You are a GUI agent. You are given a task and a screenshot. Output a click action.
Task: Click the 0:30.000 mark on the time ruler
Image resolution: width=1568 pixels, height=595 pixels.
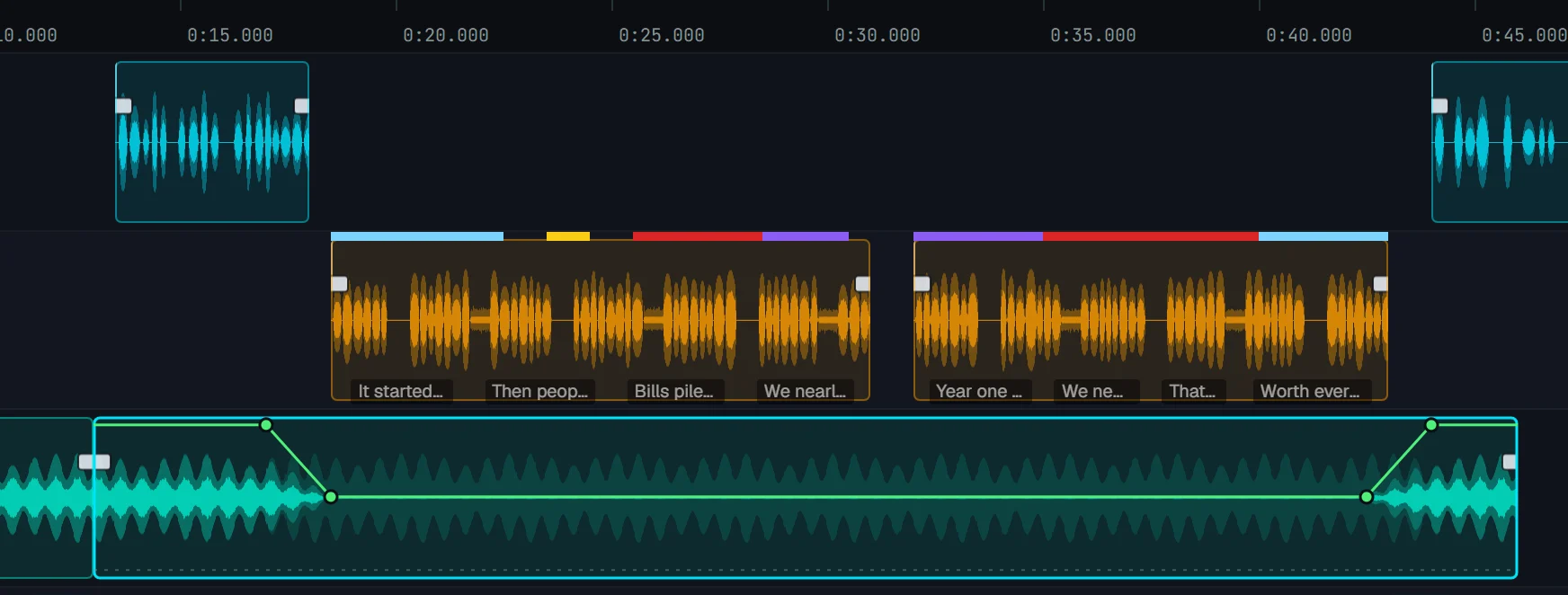pos(877,35)
